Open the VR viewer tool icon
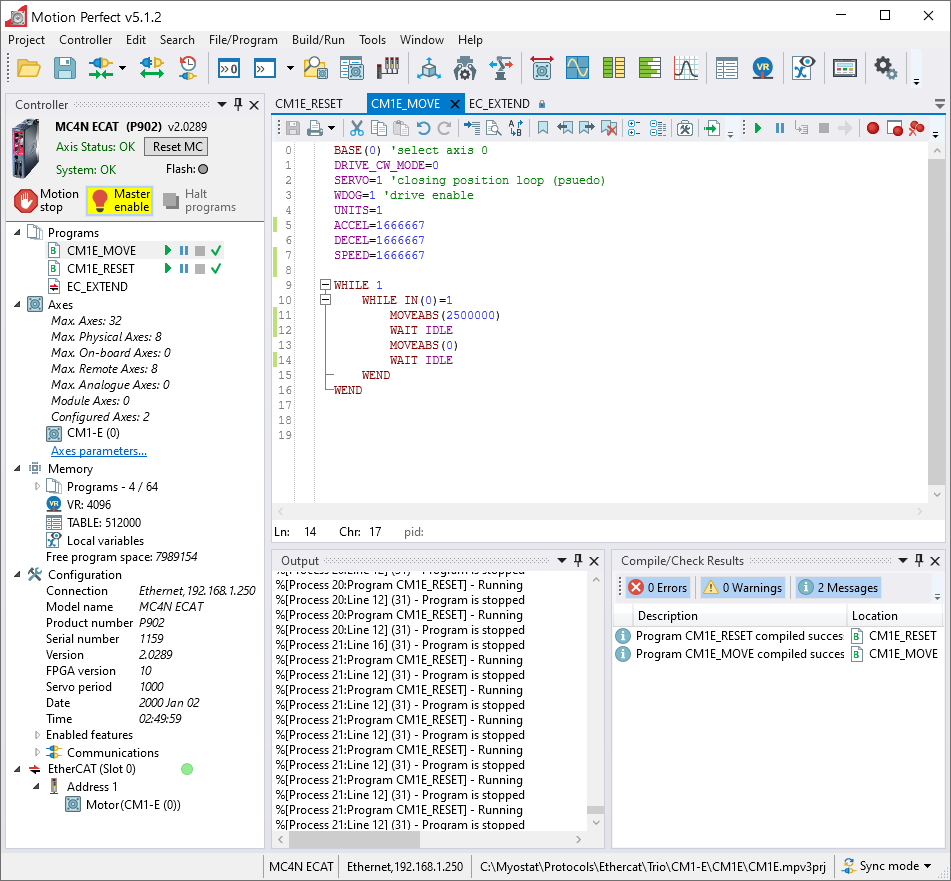This screenshot has height=881, width=951. [x=763, y=68]
